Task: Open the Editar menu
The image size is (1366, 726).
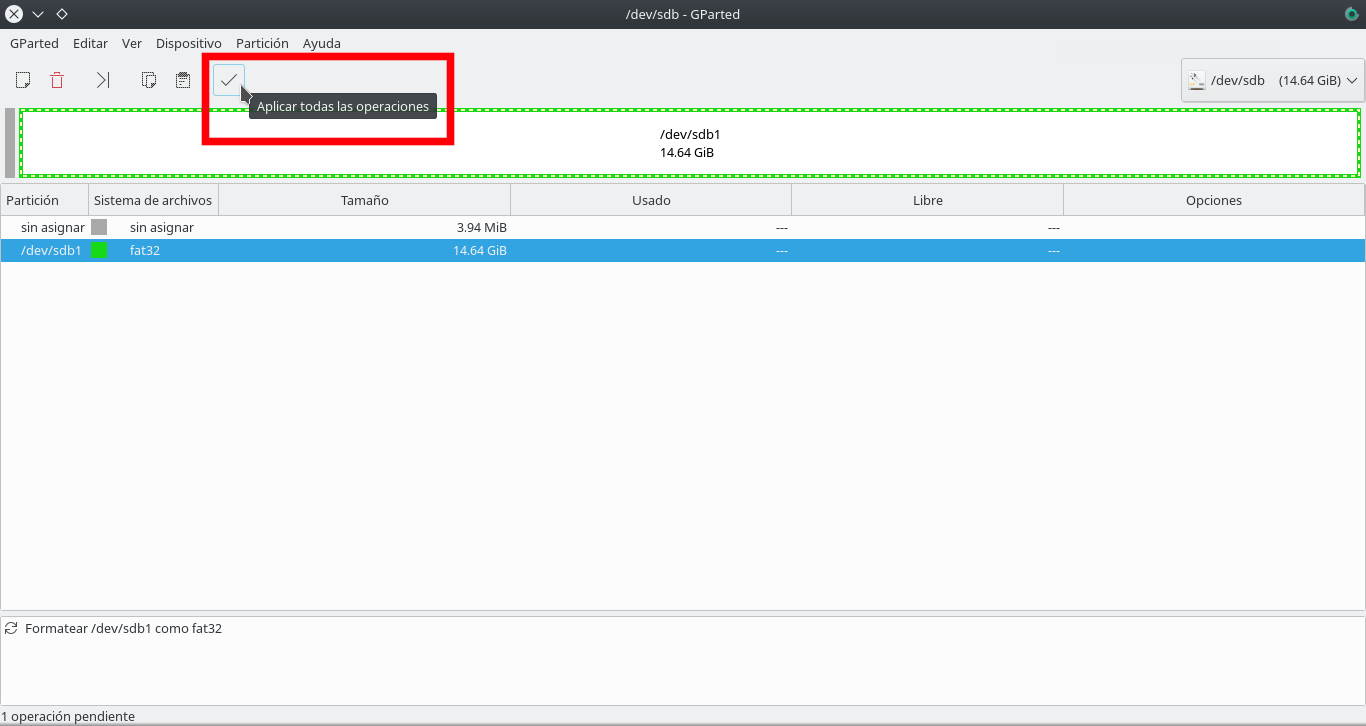Action: tap(90, 44)
